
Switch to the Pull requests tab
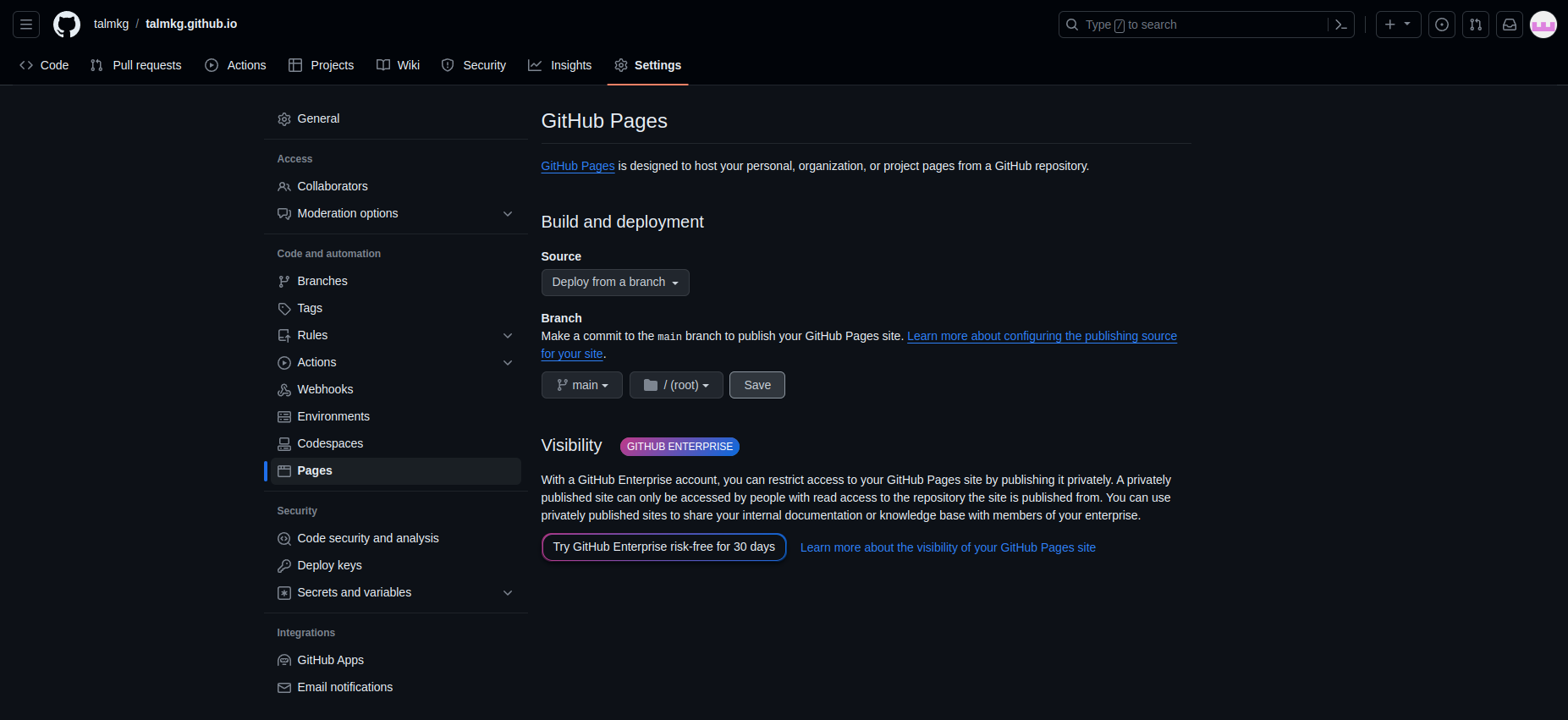136,65
